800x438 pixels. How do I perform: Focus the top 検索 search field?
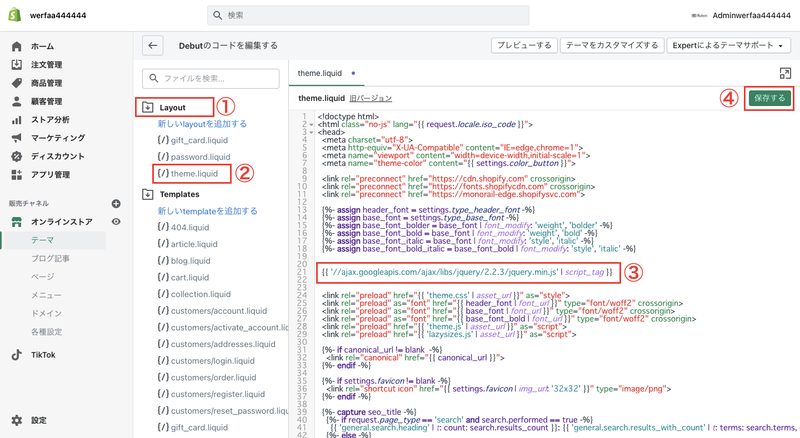point(368,15)
